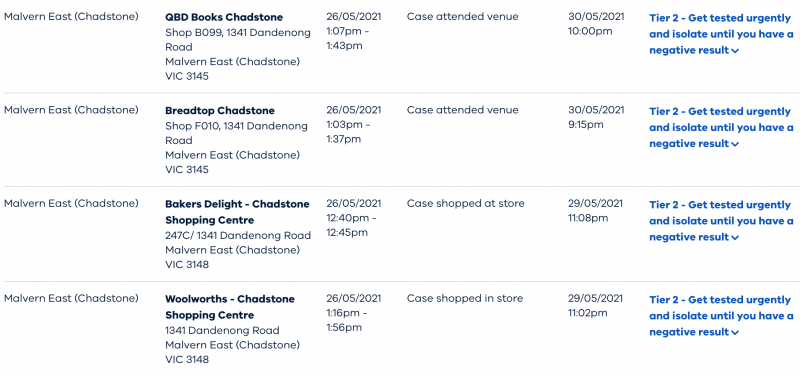This screenshot has width=800, height=376.
Task: Expand Tier 2 advice for QBD Books Chadstone
Action: click(x=721, y=34)
